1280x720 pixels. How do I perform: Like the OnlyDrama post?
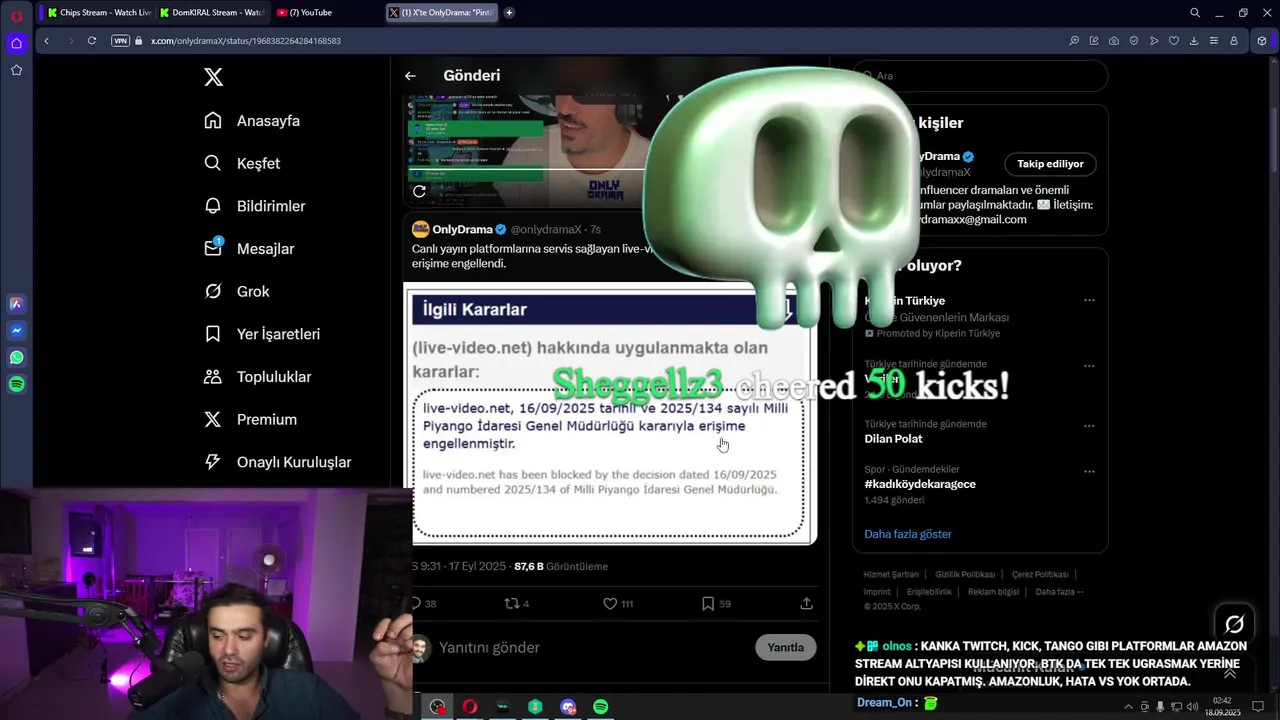pos(610,604)
